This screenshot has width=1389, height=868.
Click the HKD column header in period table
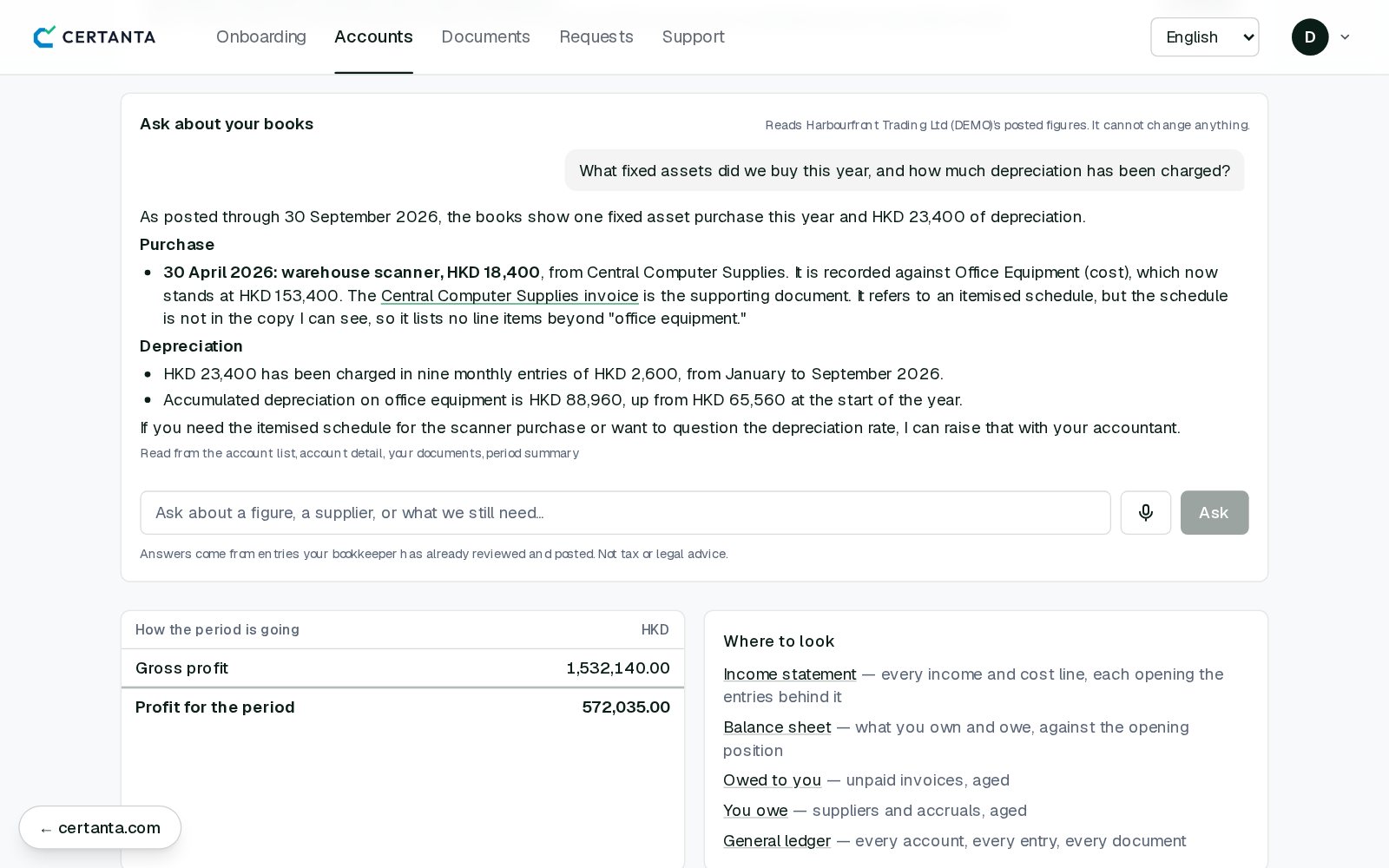point(655,629)
